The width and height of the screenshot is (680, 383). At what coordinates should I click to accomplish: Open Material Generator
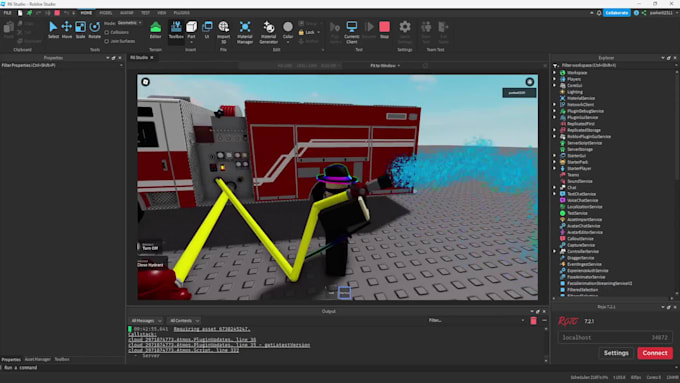(268, 32)
